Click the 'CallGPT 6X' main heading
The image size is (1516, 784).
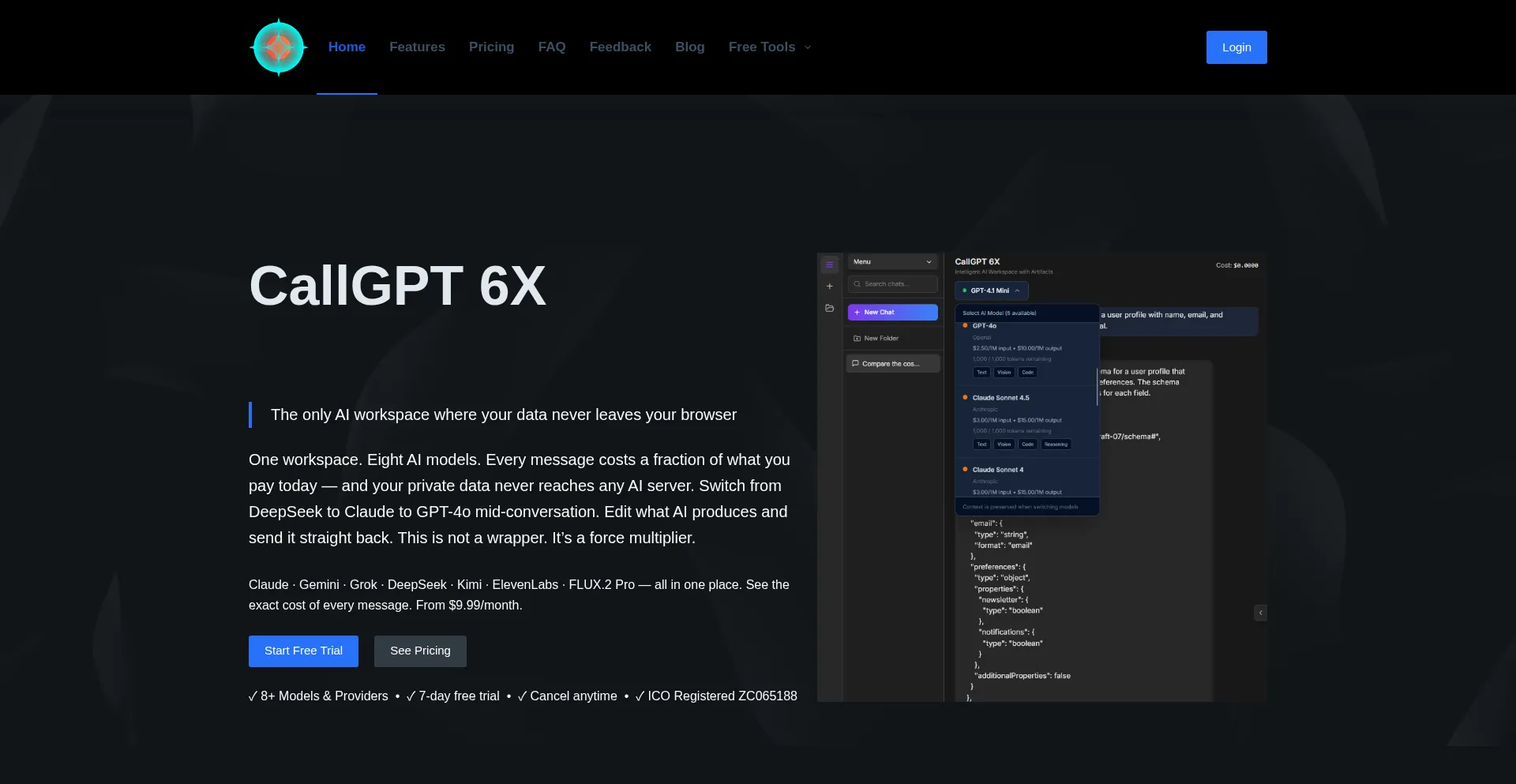point(398,285)
